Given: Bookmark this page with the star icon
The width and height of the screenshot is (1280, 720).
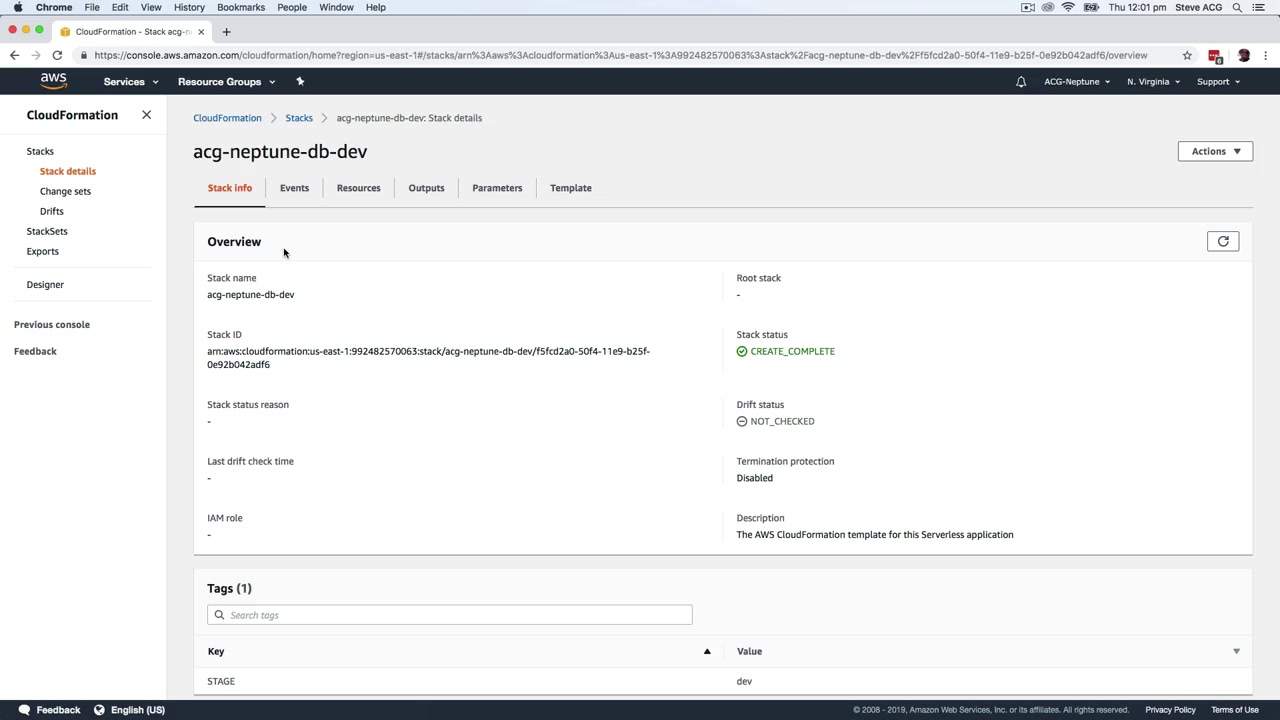Looking at the screenshot, I should click(1187, 56).
